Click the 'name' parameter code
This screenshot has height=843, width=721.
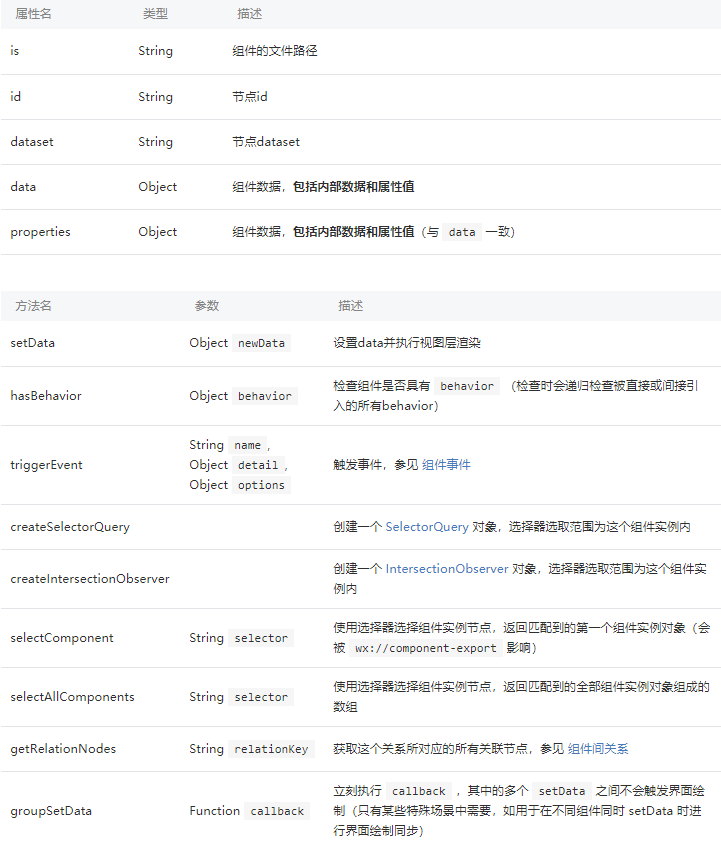247,445
